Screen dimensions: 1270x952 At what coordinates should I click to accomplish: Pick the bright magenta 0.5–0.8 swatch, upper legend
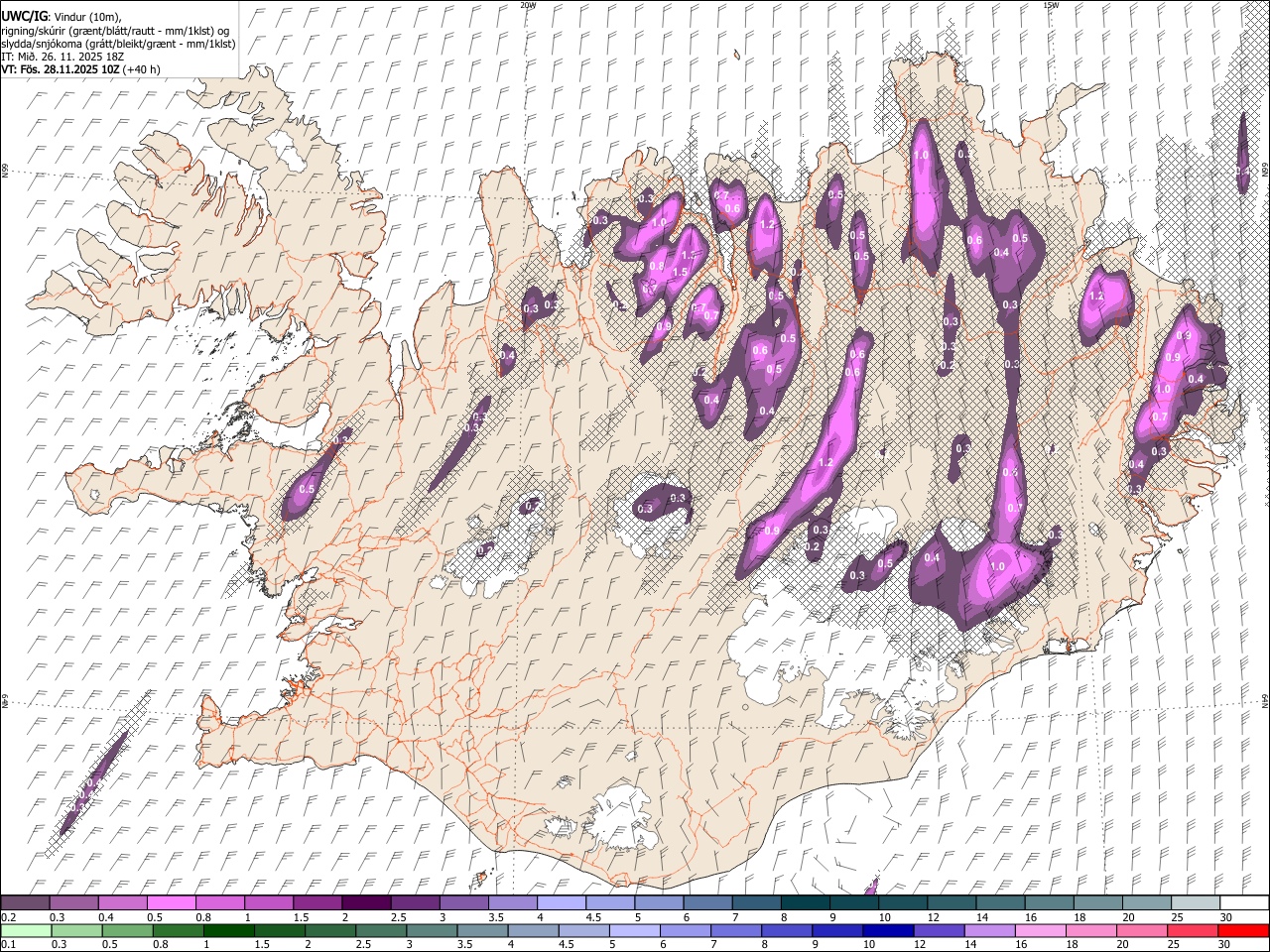[171, 902]
